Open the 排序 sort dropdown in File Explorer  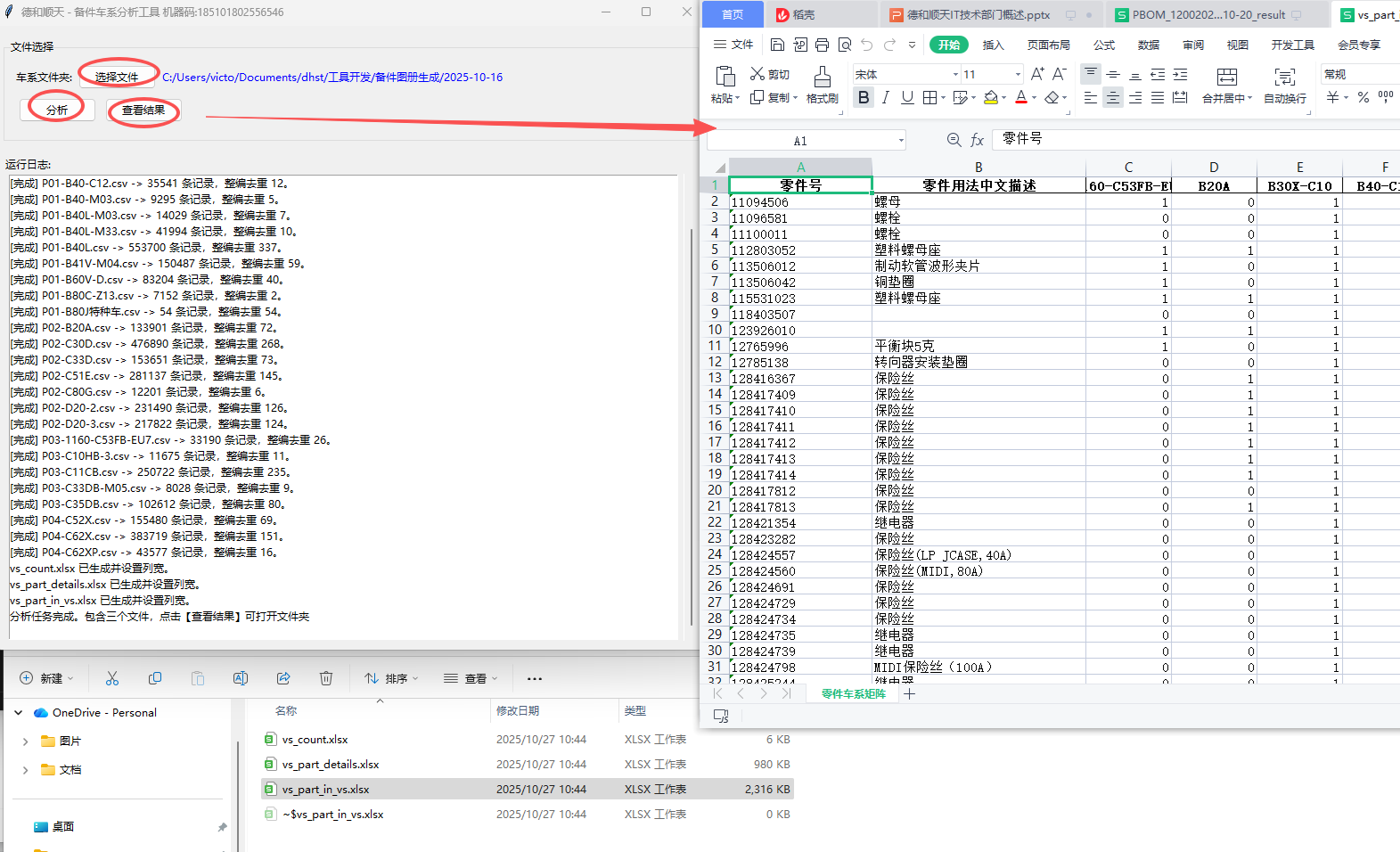point(390,678)
